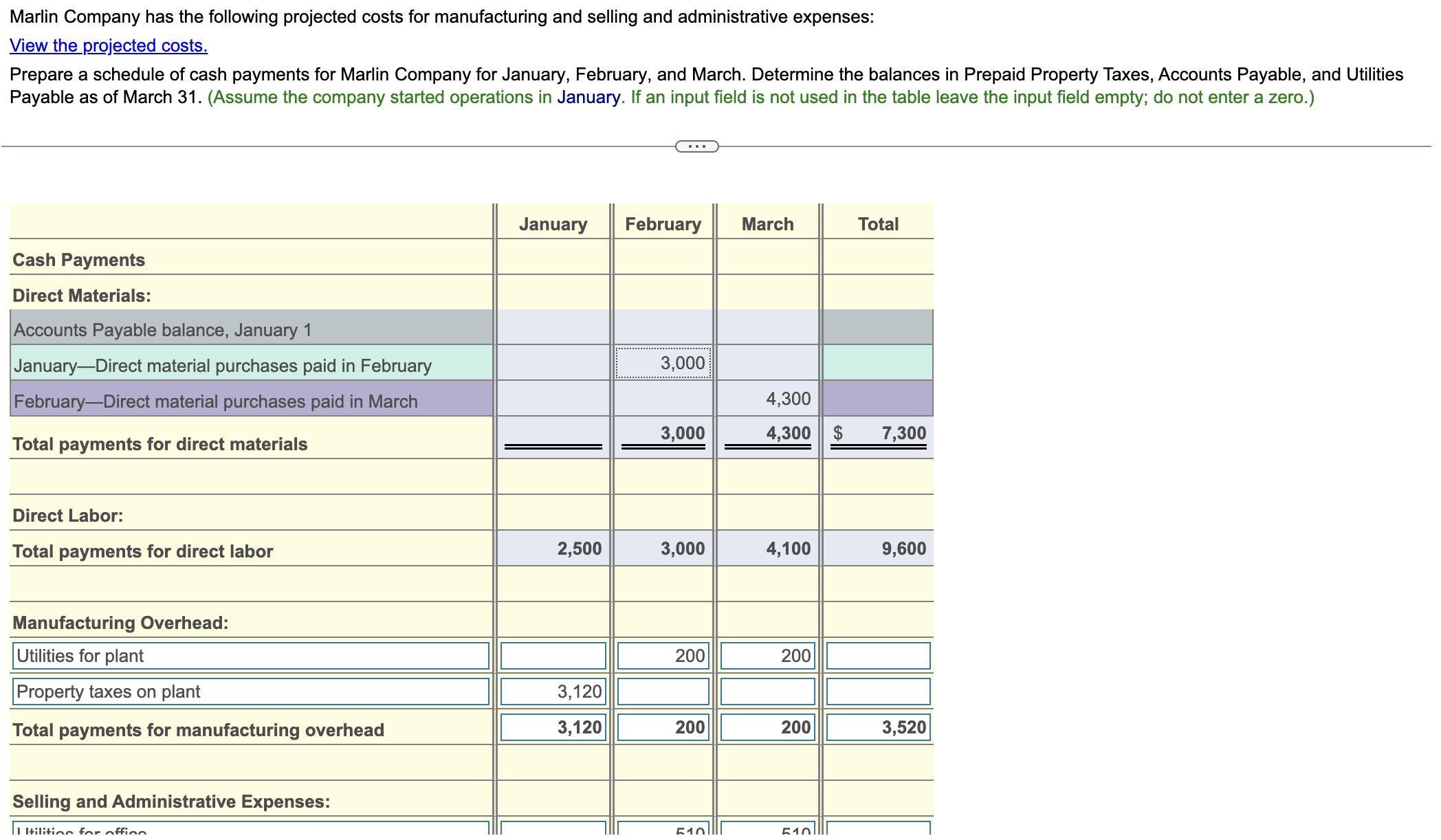Screen dimensions: 1441x840
Task: Click the Utilities for plant label field
Action: [x=251, y=656]
